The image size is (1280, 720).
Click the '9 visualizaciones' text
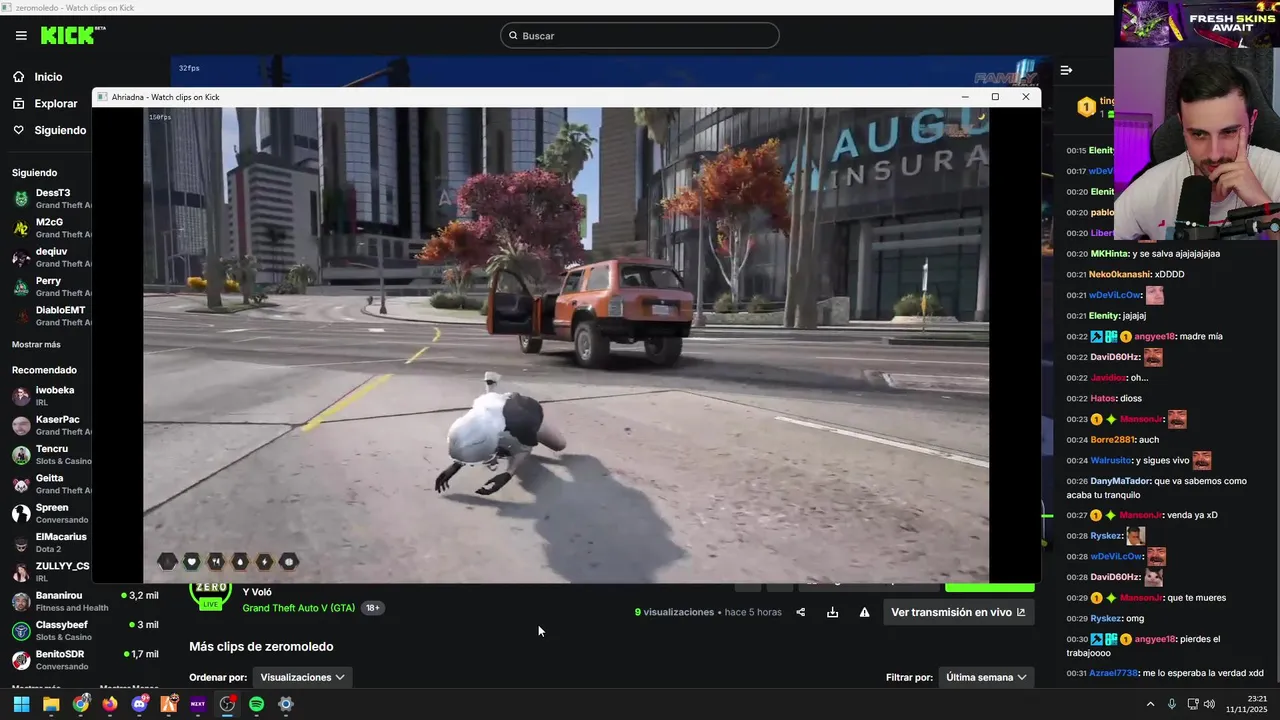click(x=674, y=612)
